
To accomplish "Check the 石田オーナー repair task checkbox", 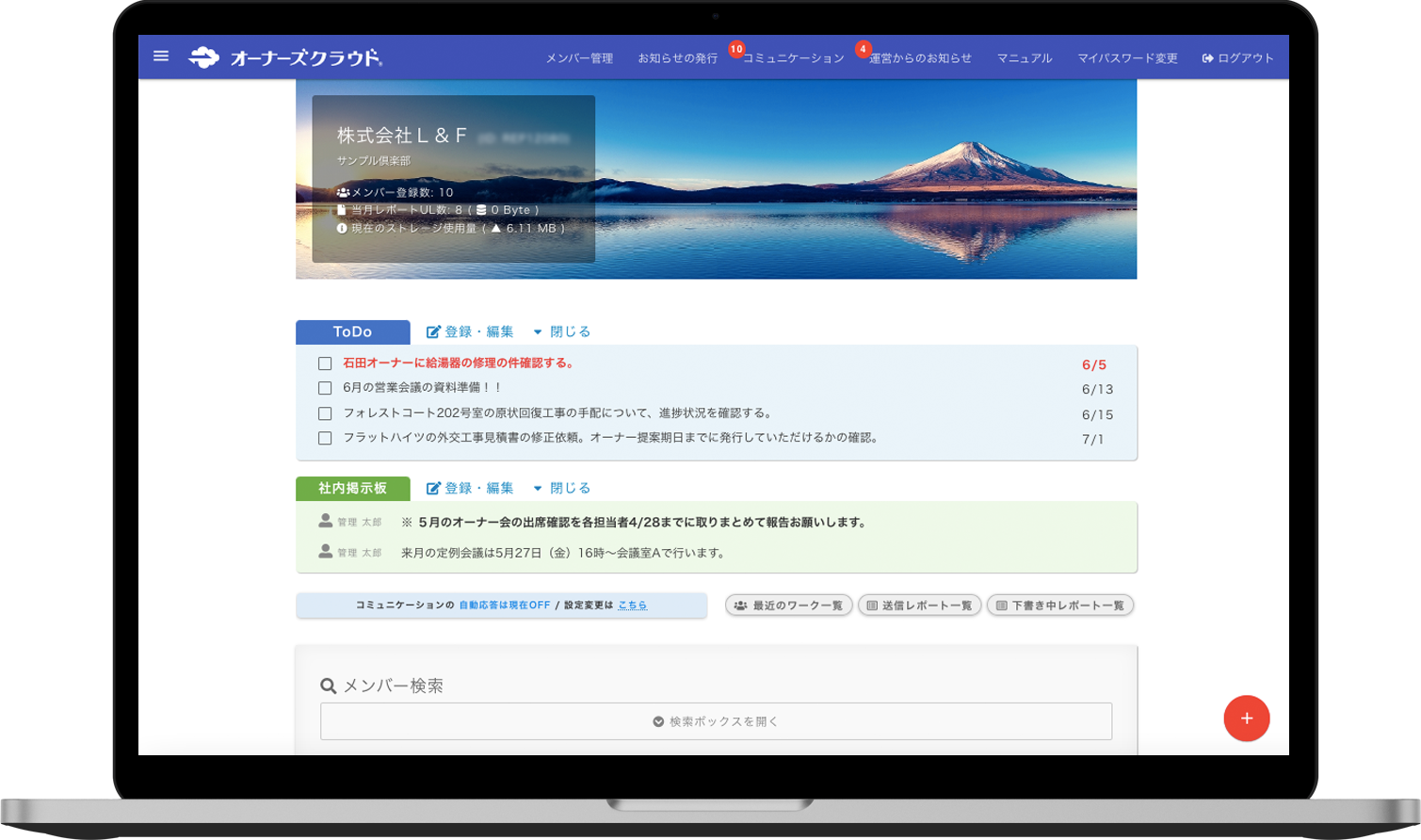I will click(x=324, y=363).
